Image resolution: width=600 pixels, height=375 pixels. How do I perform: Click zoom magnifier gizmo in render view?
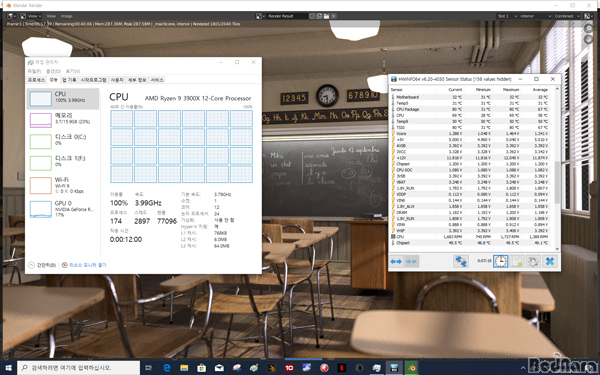pyautogui.click(x=589, y=29)
